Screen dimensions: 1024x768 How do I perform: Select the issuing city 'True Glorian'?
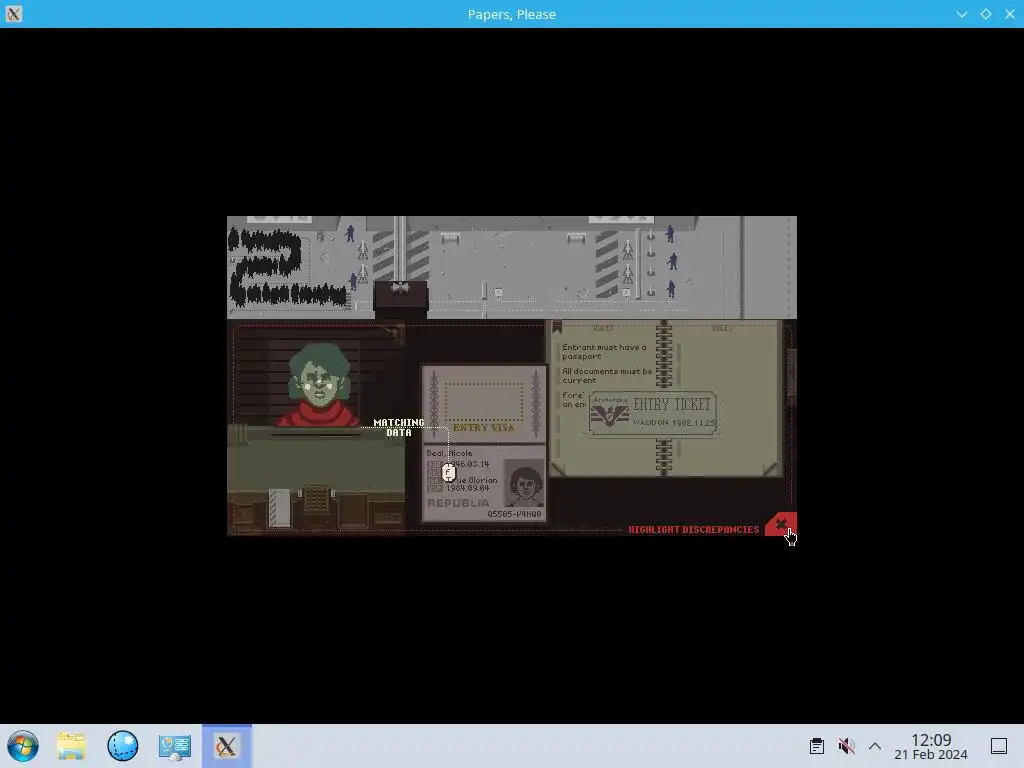click(472, 480)
